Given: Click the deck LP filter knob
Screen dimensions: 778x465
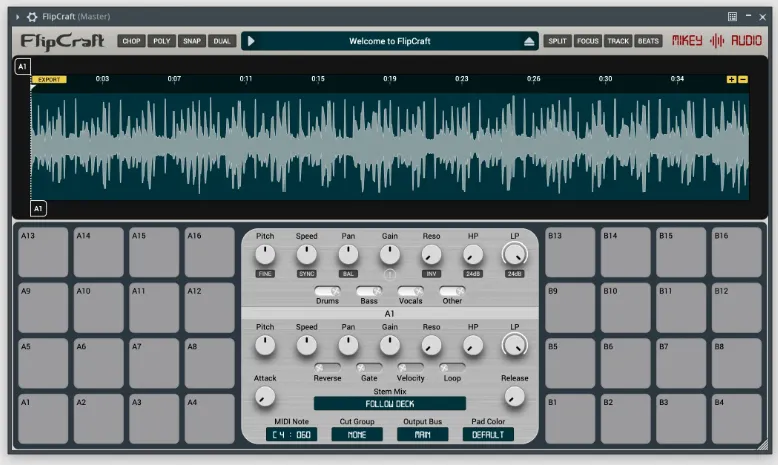Looking at the screenshot, I should coord(515,255).
